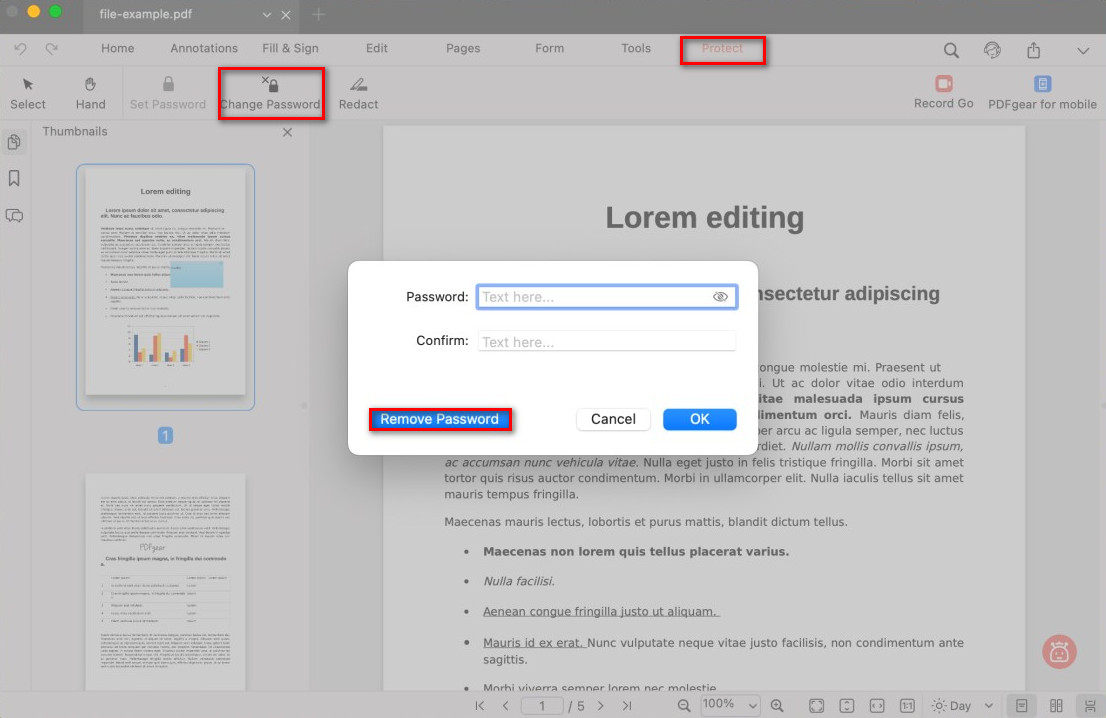The image size is (1106, 718).
Task: Open the support headset icon
Action: coord(992,50)
